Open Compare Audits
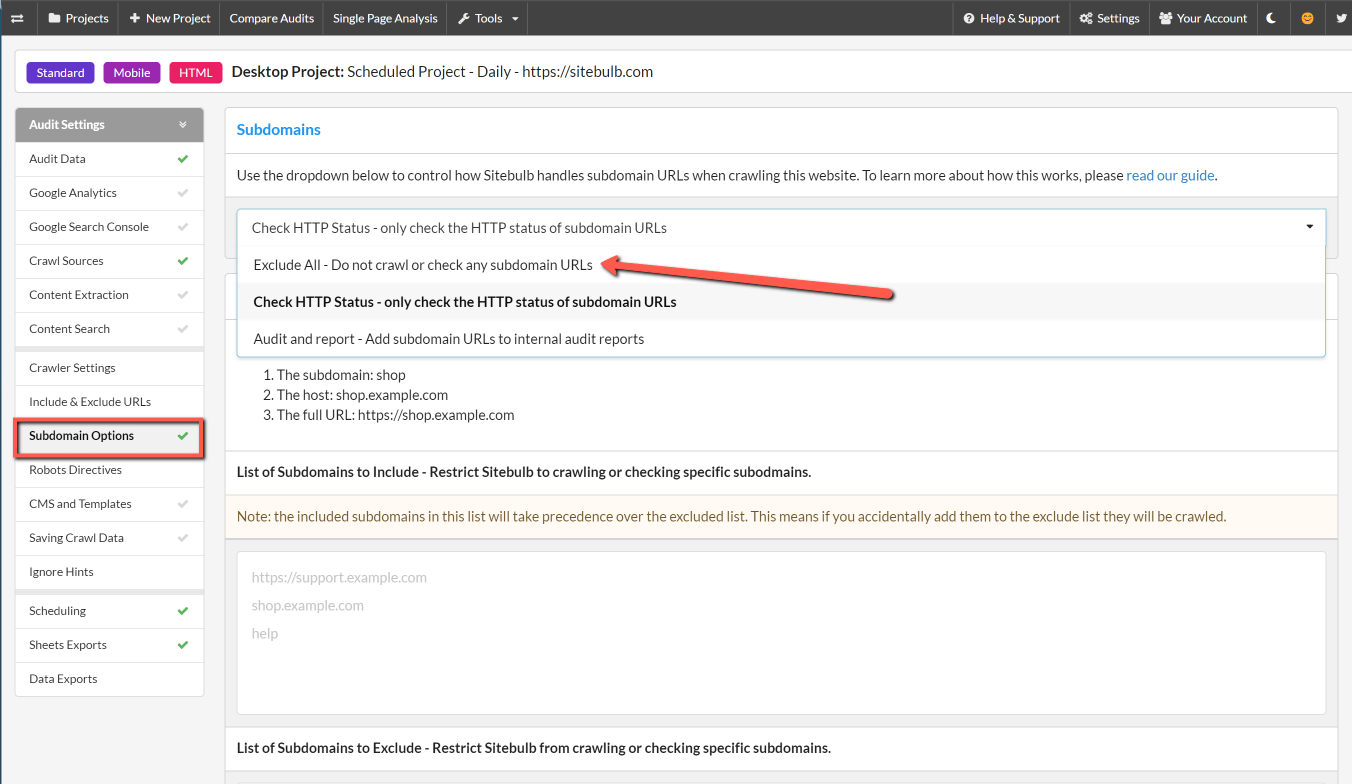1352x784 pixels. click(x=272, y=18)
